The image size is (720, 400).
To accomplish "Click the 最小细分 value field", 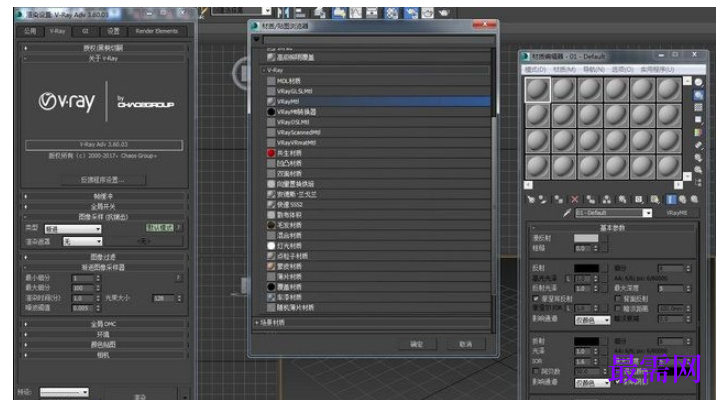I will 83,278.
